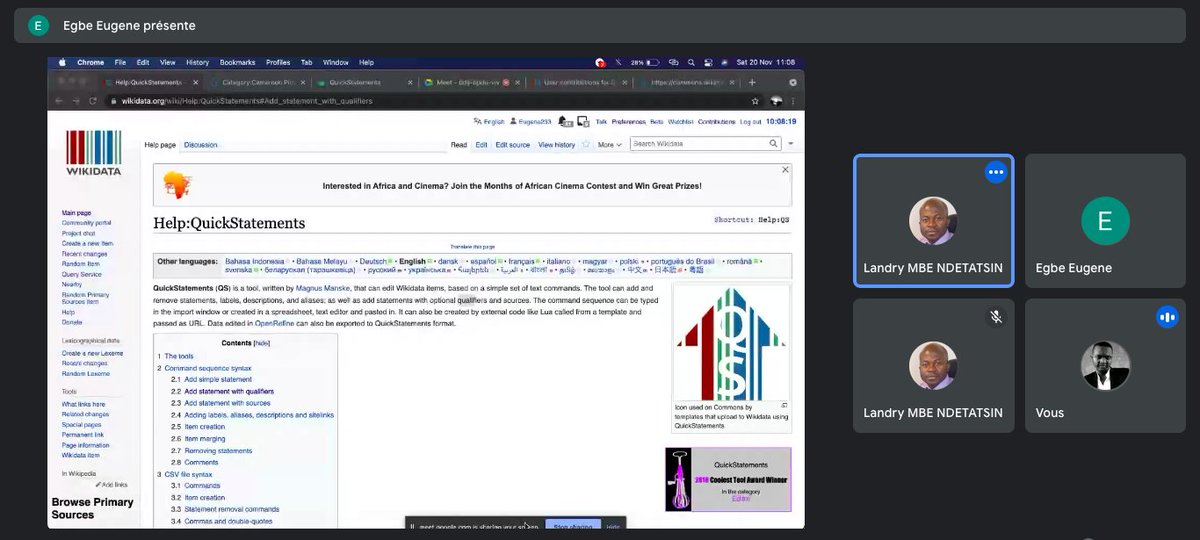Select the Vous participant tile
1200x540 pixels.
click(x=1105, y=365)
